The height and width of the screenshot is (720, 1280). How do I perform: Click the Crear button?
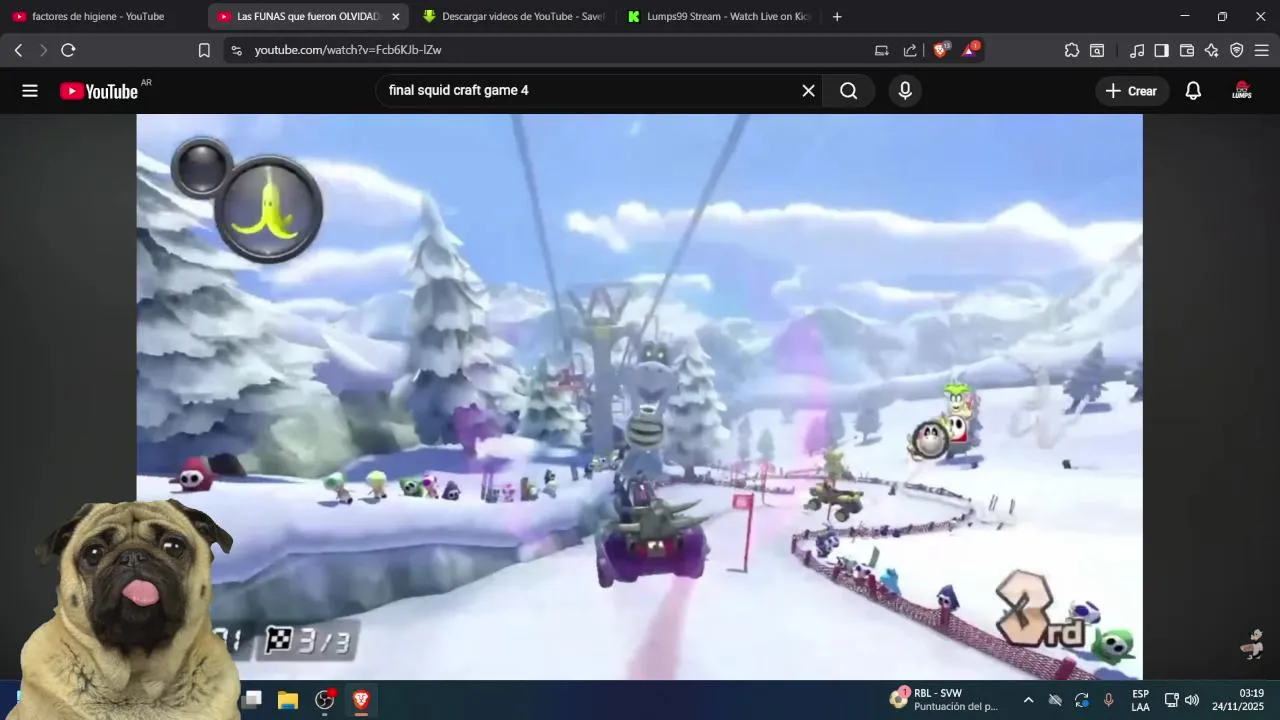(1131, 91)
